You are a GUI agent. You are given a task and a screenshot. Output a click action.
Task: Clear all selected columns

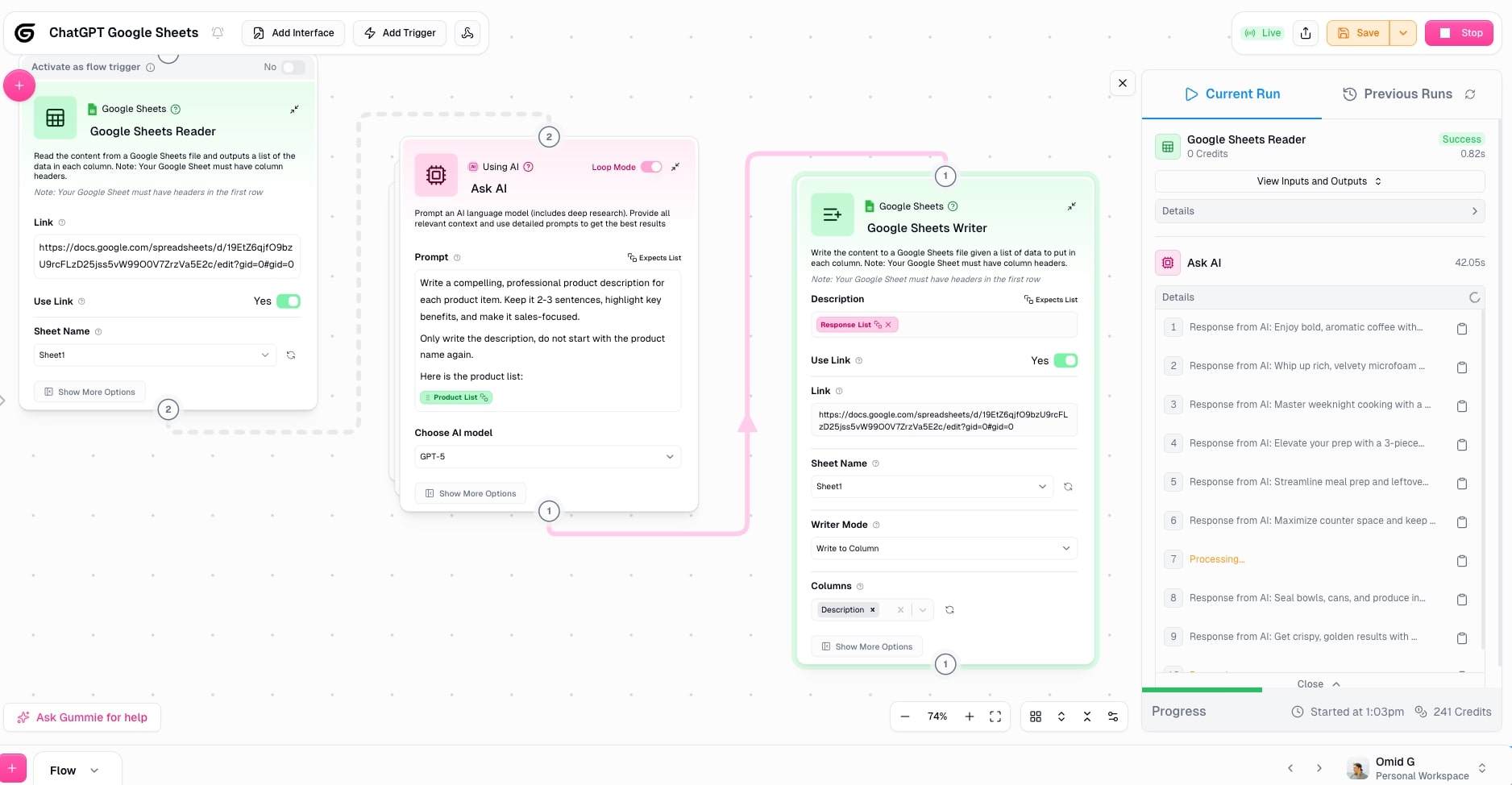pos(900,610)
